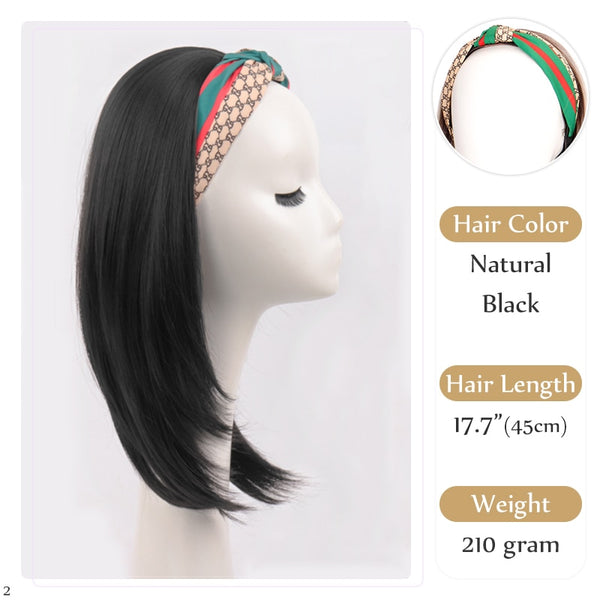Click the mannequin's false eyelashes
Image resolution: width=600 pixels, height=600 pixels.
pos(290,199)
